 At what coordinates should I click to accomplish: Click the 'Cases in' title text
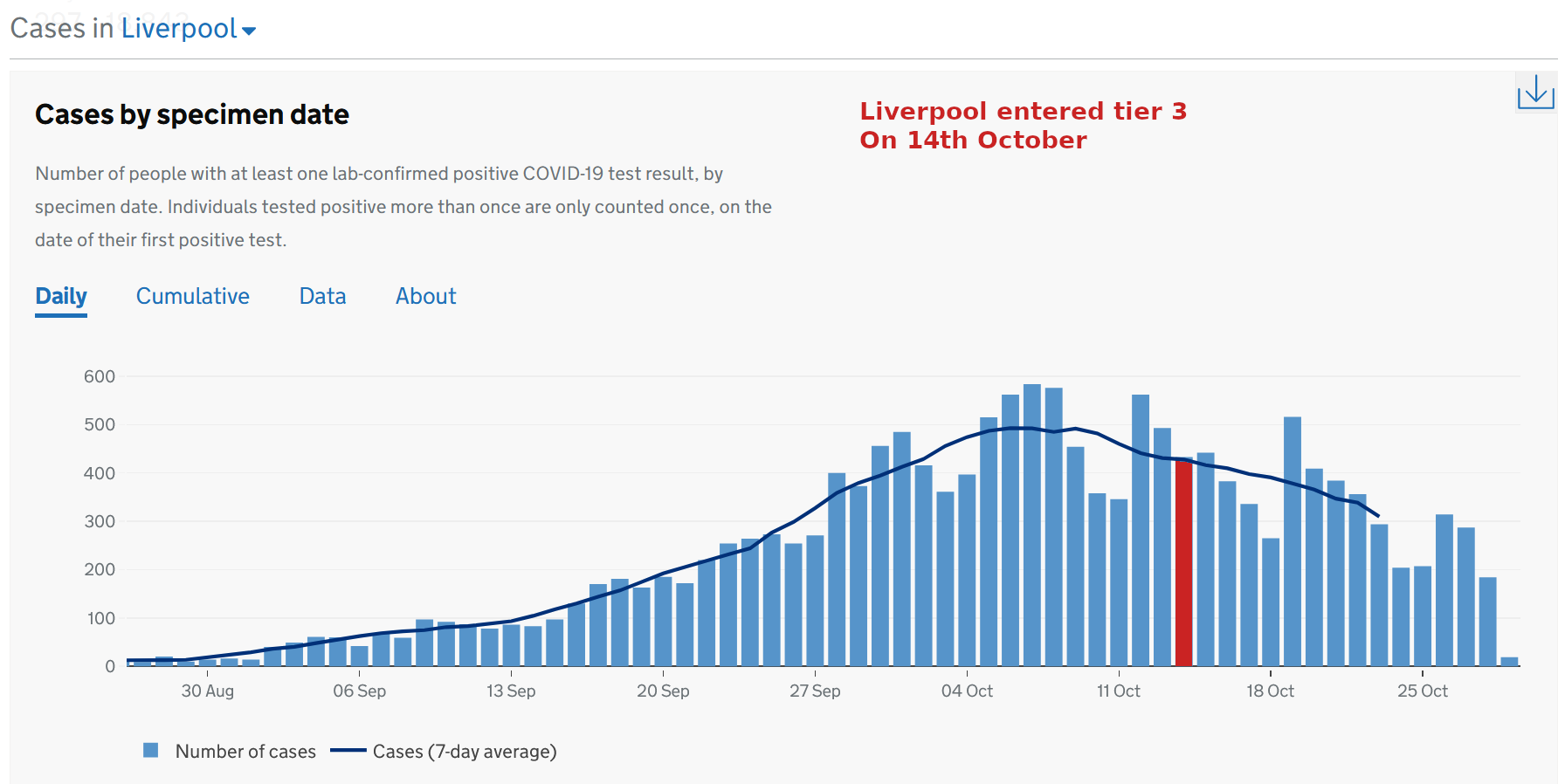coord(62,29)
